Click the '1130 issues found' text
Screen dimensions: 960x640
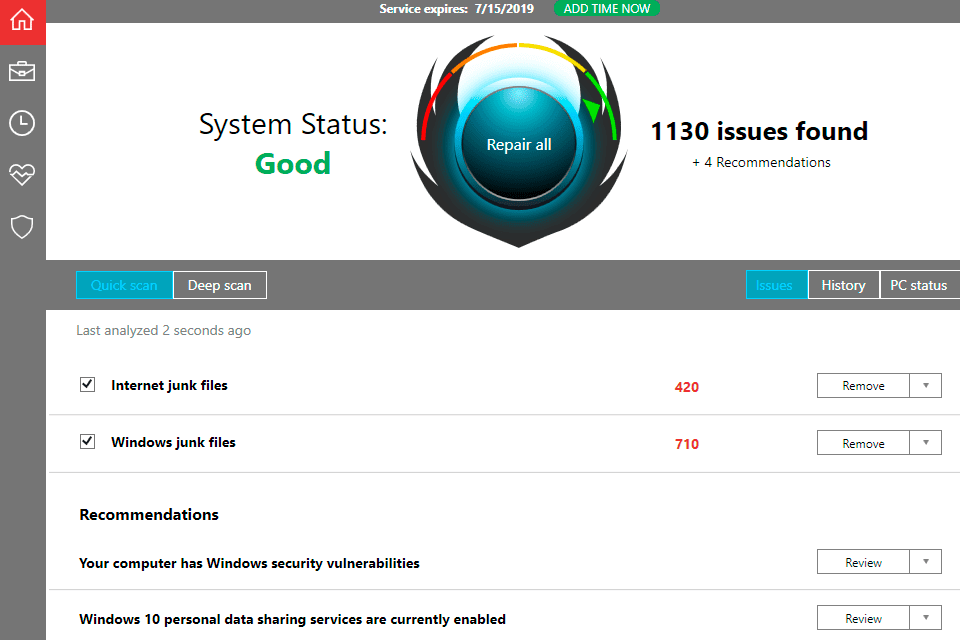click(x=759, y=131)
